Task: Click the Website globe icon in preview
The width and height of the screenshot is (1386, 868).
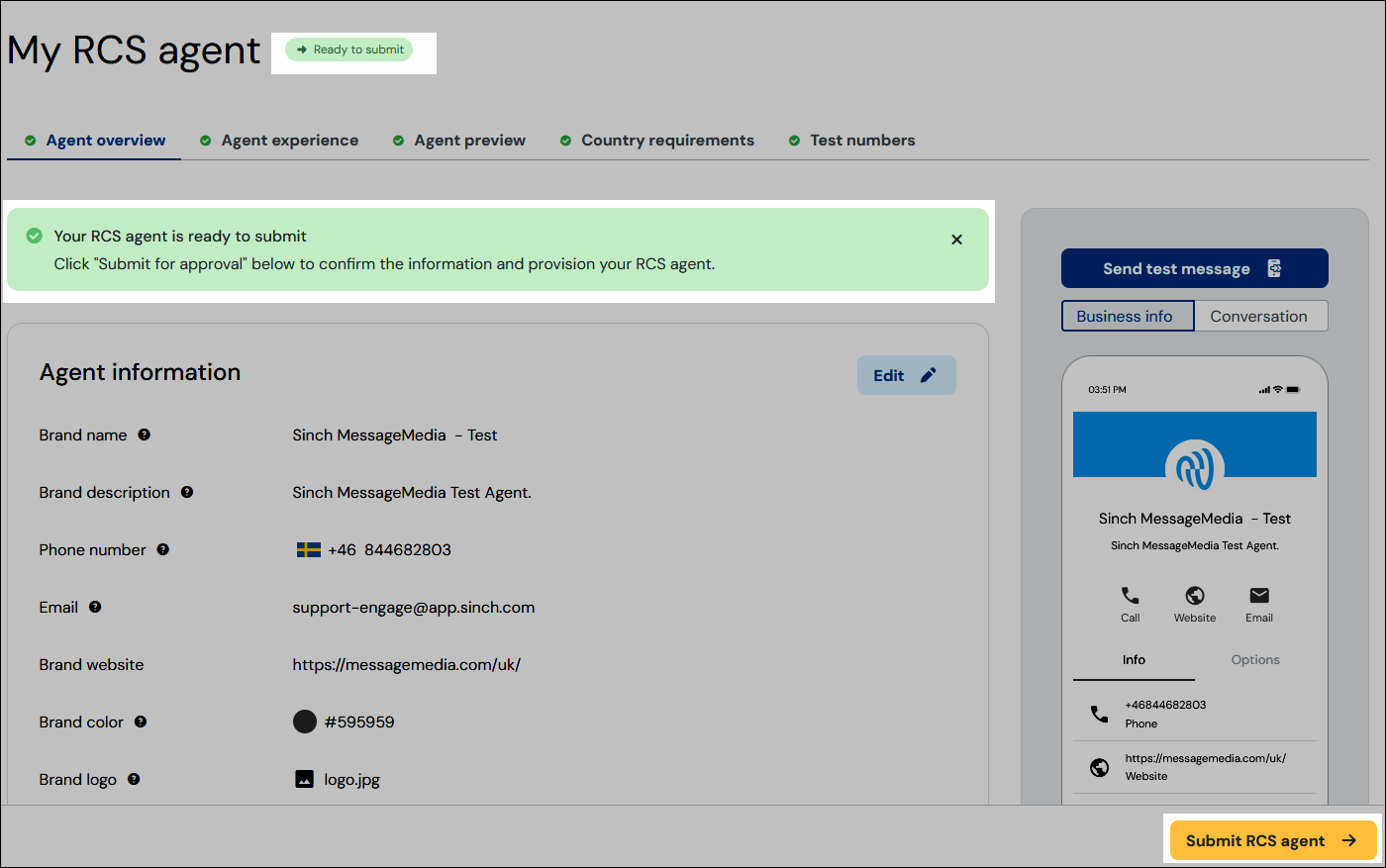Action: point(1195,595)
